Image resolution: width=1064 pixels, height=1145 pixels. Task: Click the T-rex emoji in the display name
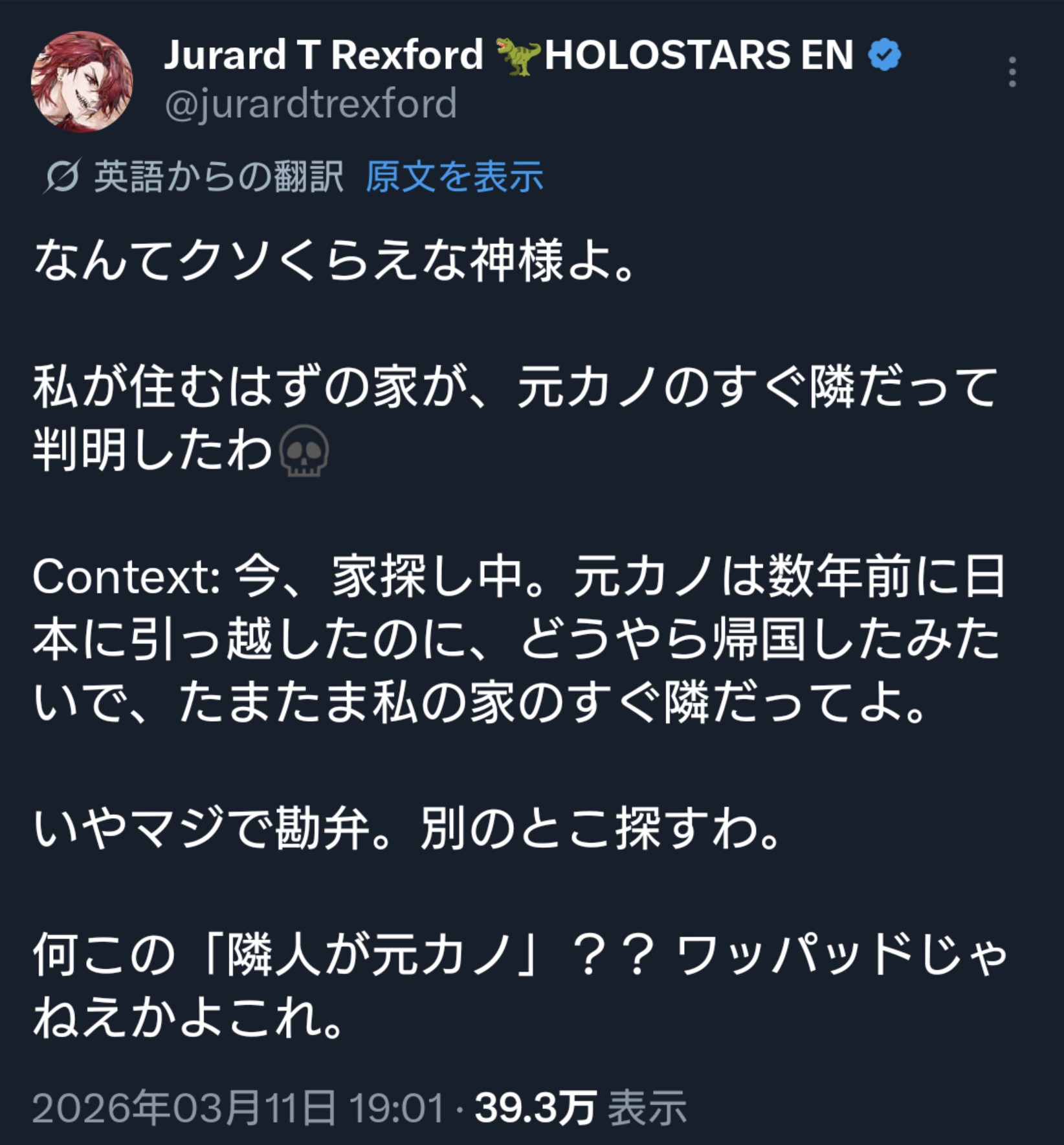[x=518, y=56]
